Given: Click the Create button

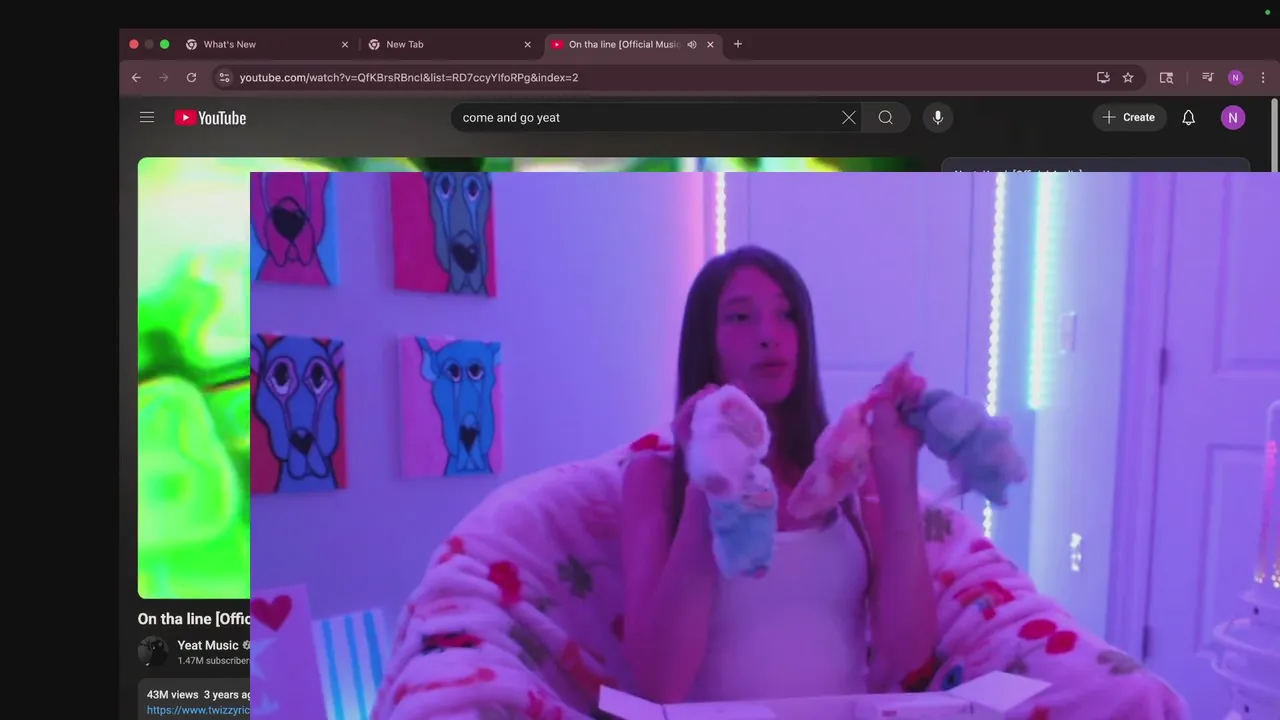Looking at the screenshot, I should pos(1129,117).
